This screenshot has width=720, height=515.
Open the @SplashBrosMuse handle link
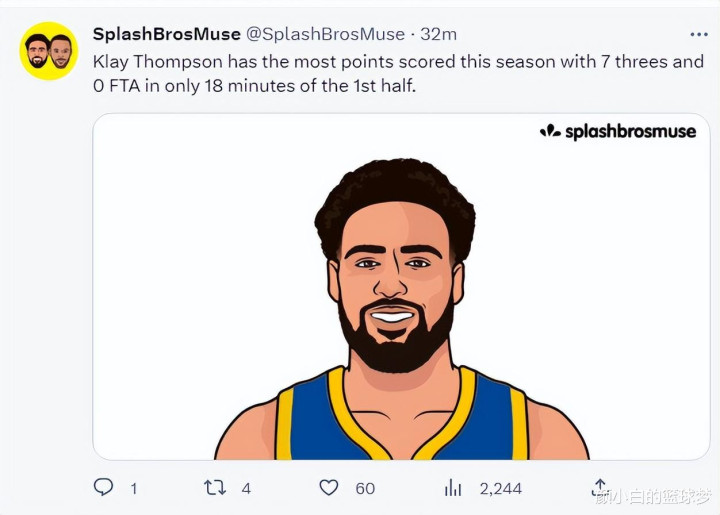(326, 34)
